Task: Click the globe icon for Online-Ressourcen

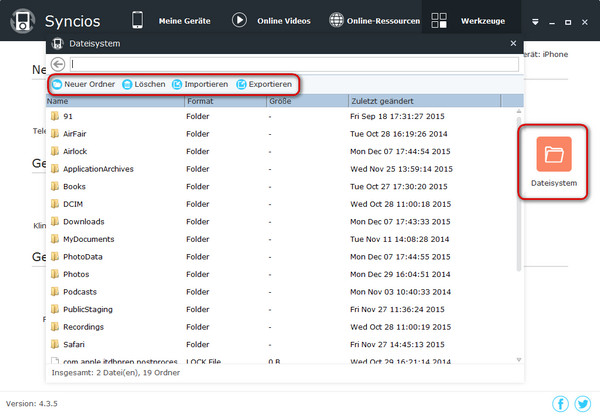Action: click(x=336, y=20)
